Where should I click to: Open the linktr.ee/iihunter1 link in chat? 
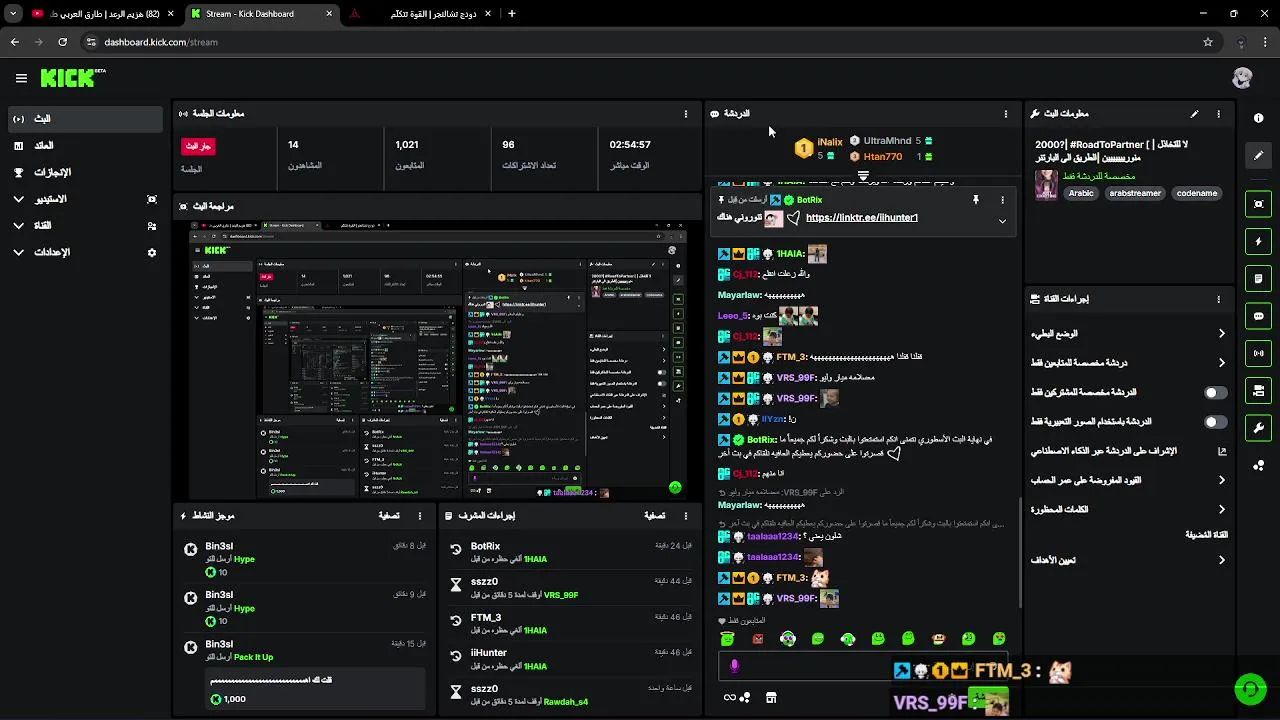click(861, 218)
